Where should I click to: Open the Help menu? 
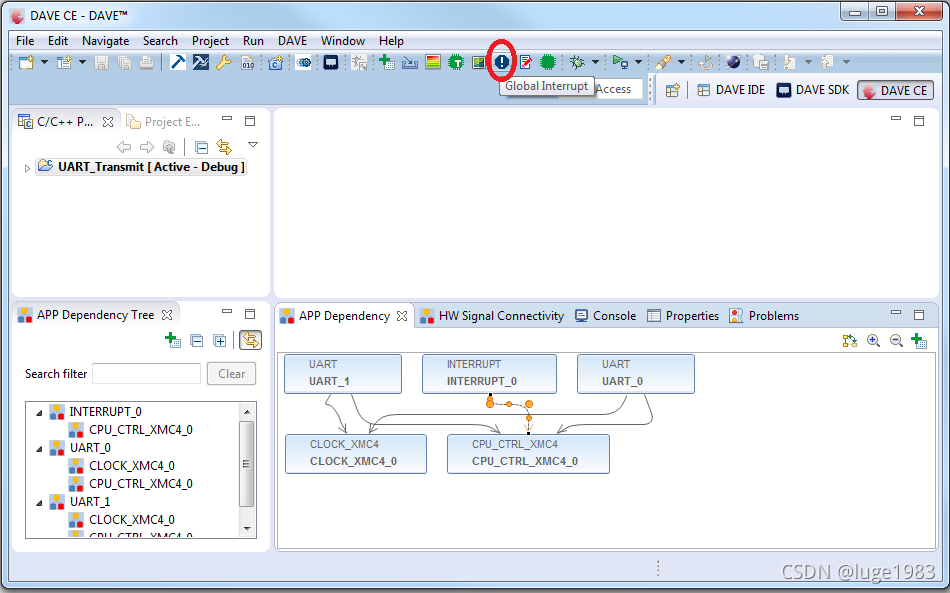pos(391,41)
